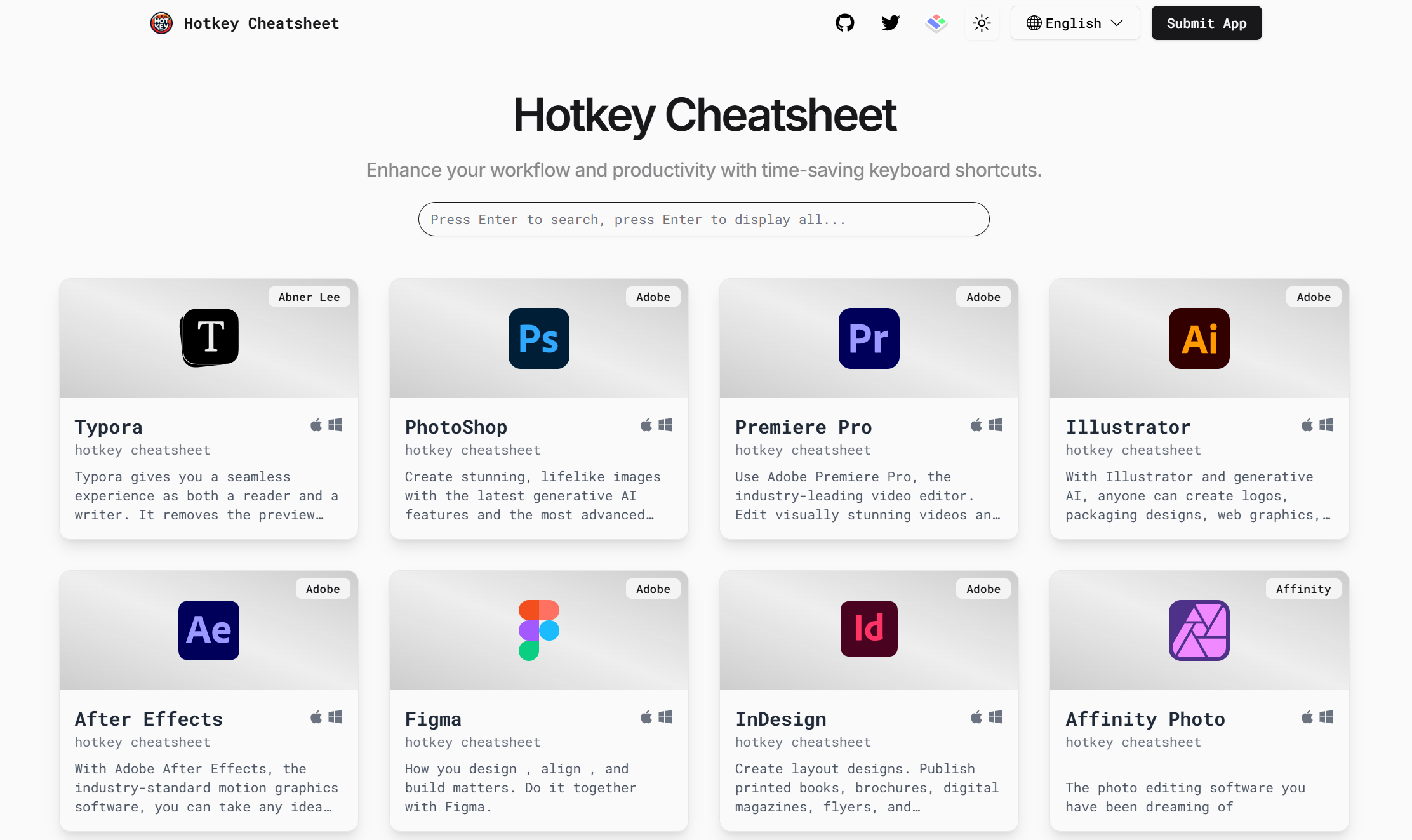Viewport: 1412px width, 840px height.
Task: Click the Photoshop Ps icon
Action: coord(538,338)
